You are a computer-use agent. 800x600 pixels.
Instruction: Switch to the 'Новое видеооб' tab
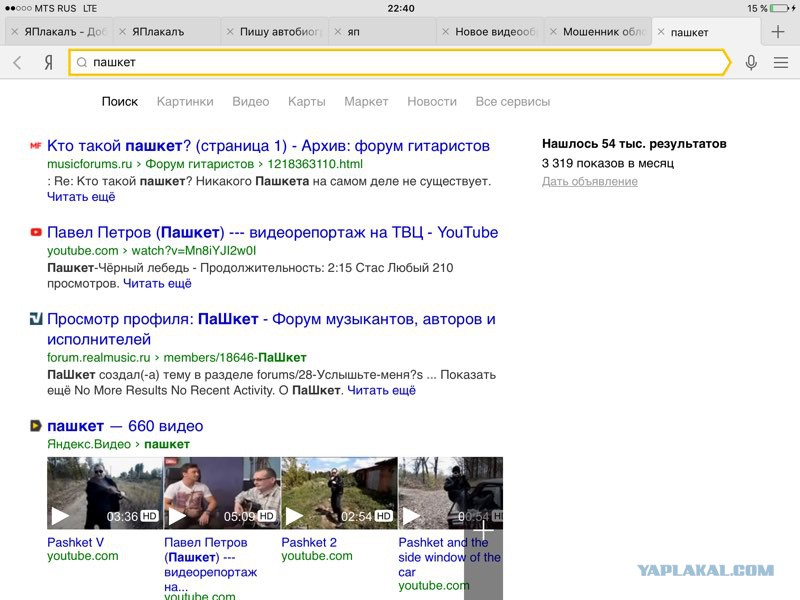click(495, 32)
